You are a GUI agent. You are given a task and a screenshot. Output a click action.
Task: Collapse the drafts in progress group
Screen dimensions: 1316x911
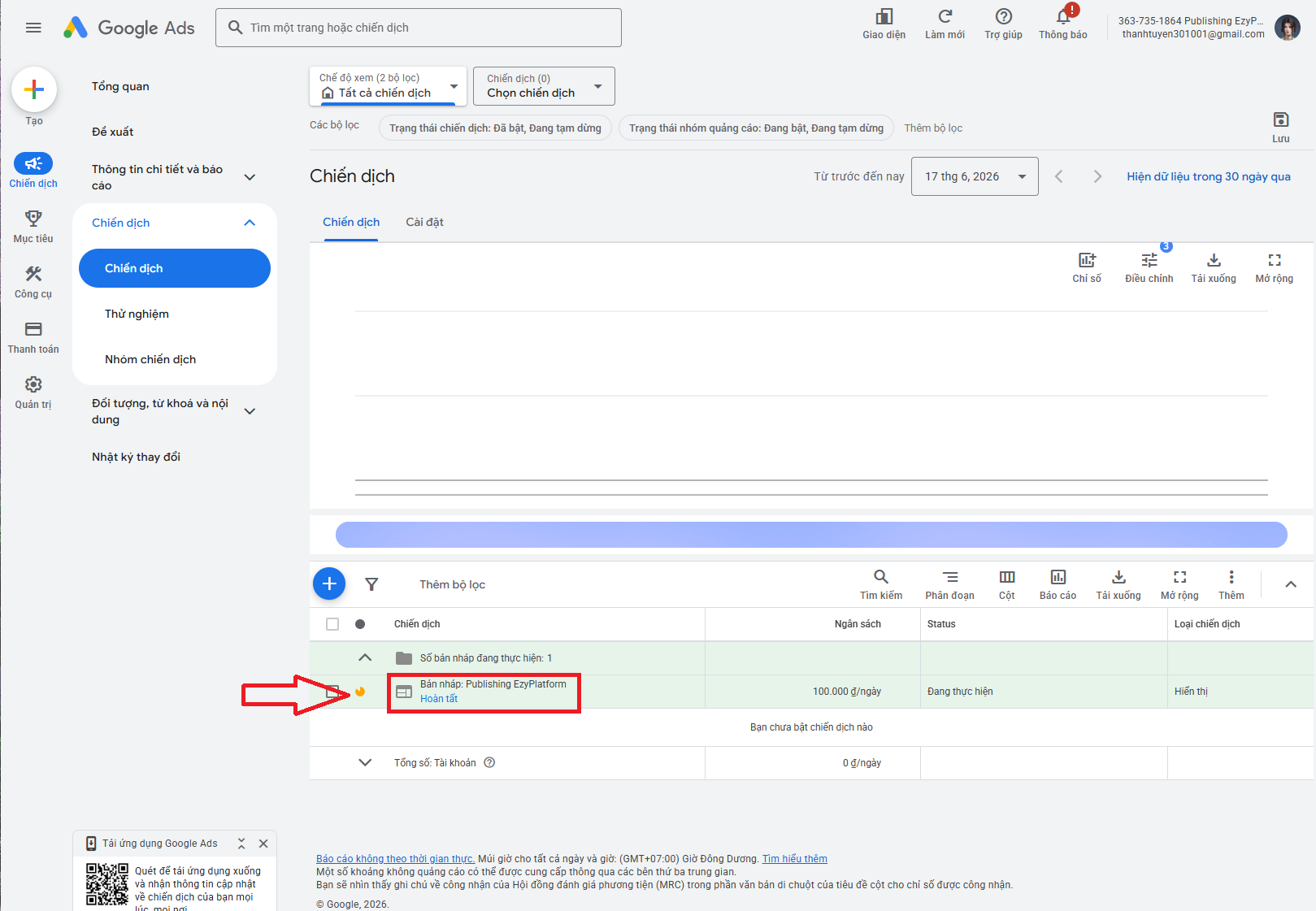point(365,658)
